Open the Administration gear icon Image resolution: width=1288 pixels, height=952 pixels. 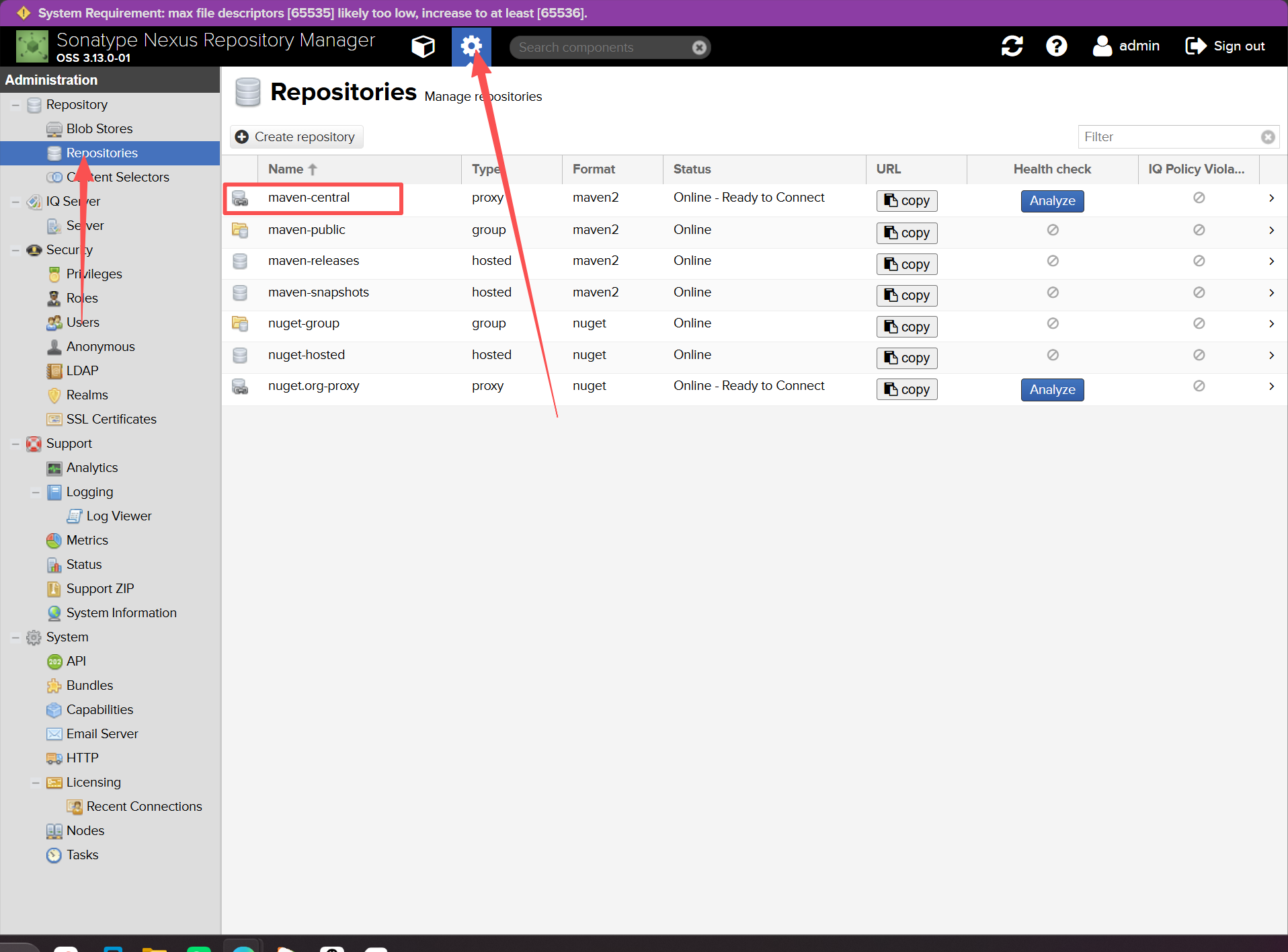pyautogui.click(x=471, y=46)
